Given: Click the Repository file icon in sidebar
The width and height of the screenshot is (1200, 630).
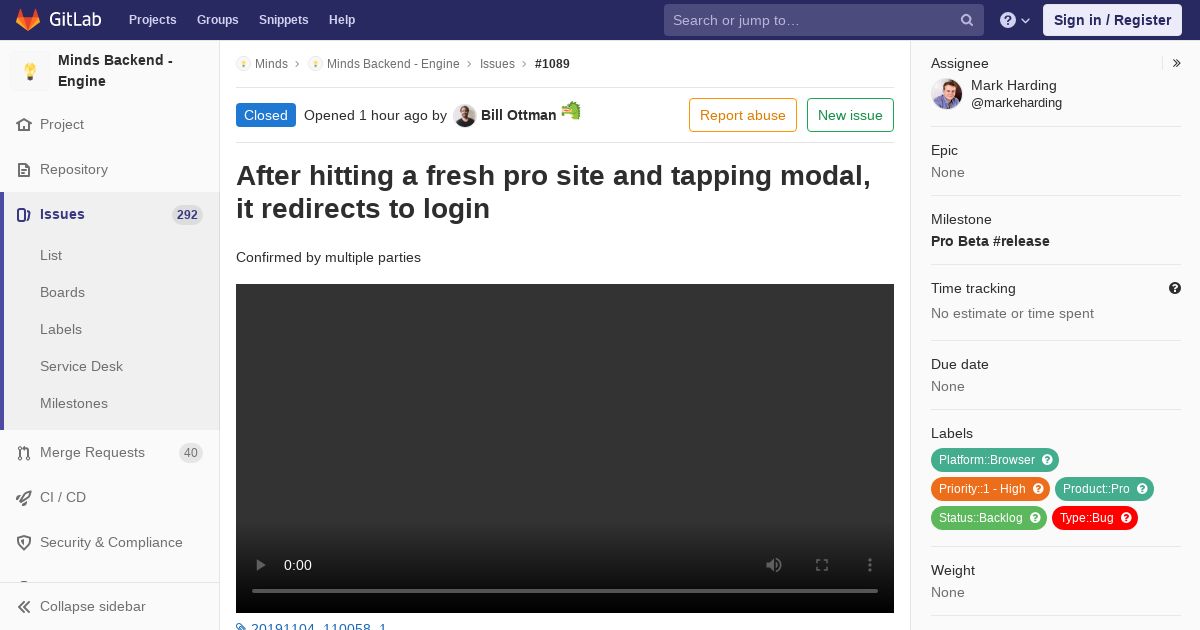Looking at the screenshot, I should point(24,170).
